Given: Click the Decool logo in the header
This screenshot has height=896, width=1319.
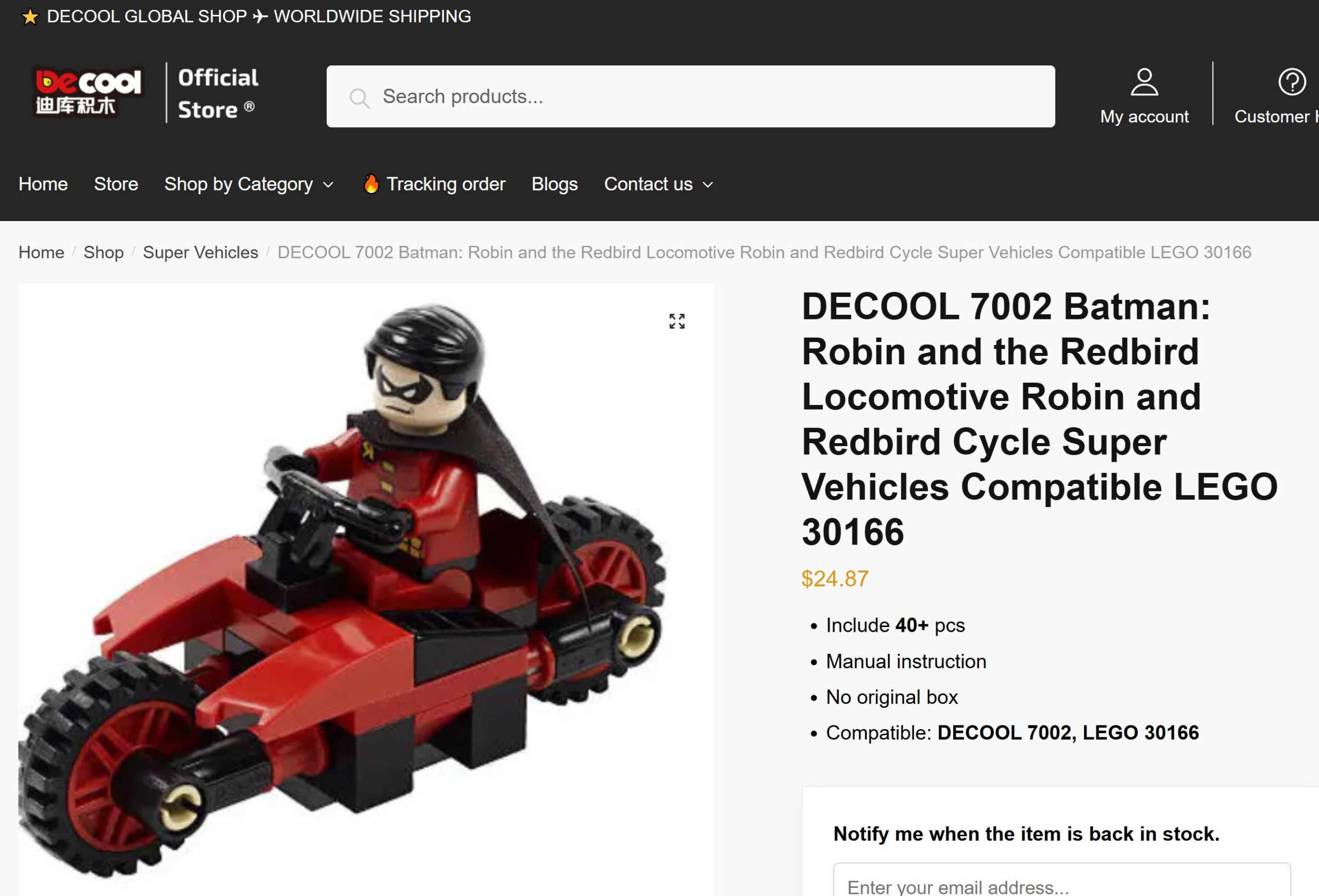Looking at the screenshot, I should click(89, 92).
